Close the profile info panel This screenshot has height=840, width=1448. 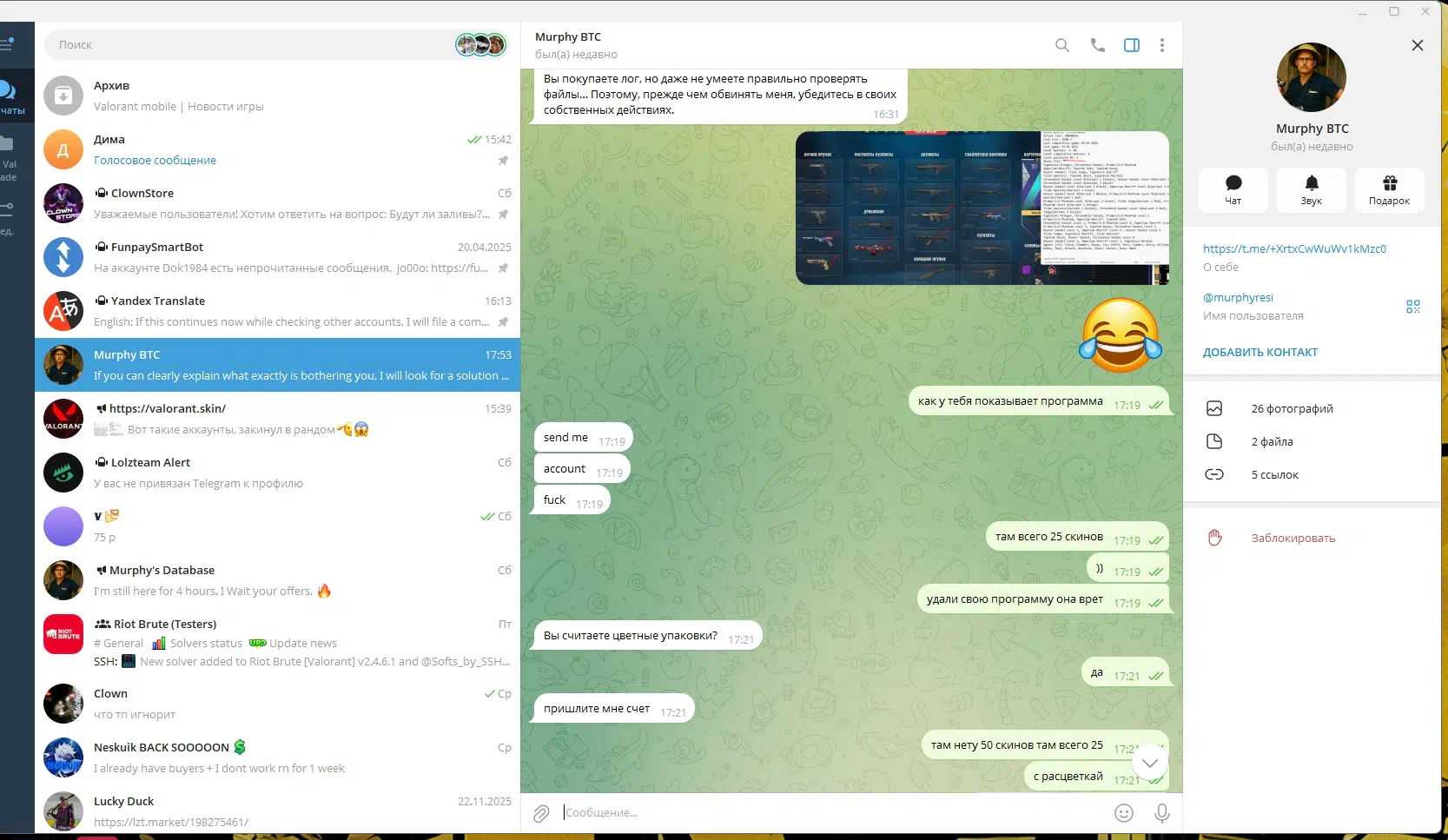click(1417, 45)
